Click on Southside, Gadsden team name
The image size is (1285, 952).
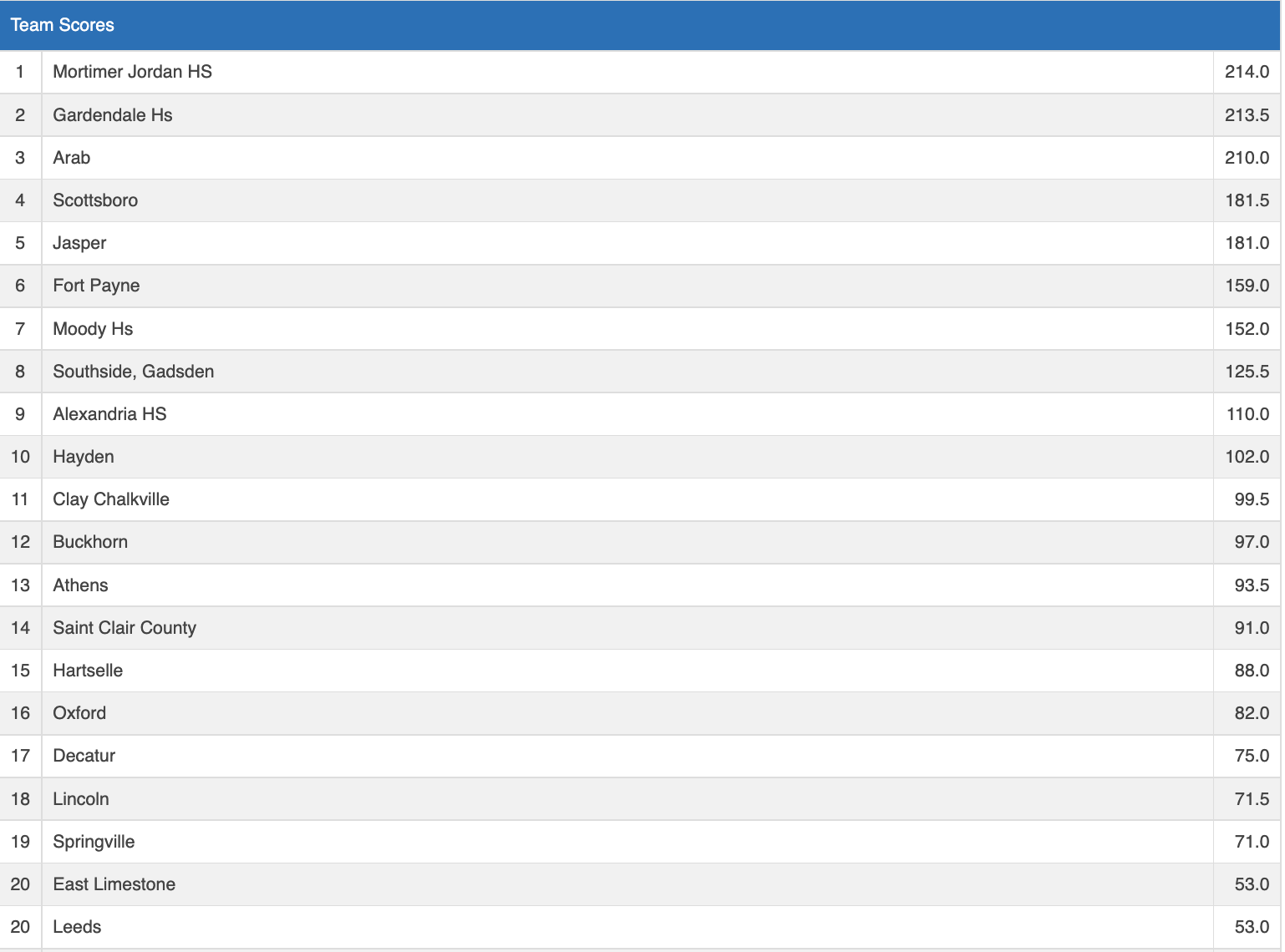click(134, 372)
